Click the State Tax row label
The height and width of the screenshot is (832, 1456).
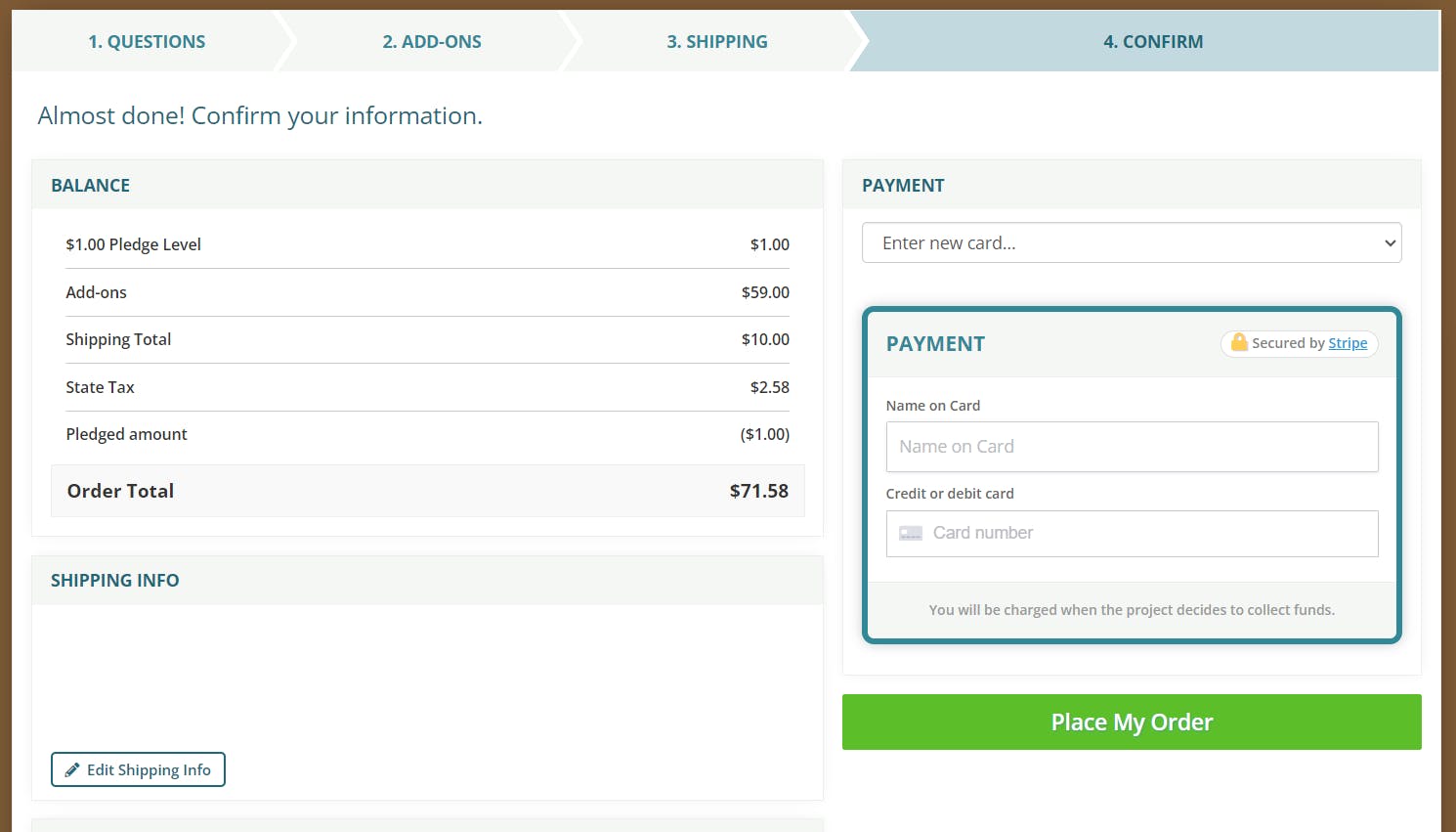coord(100,387)
